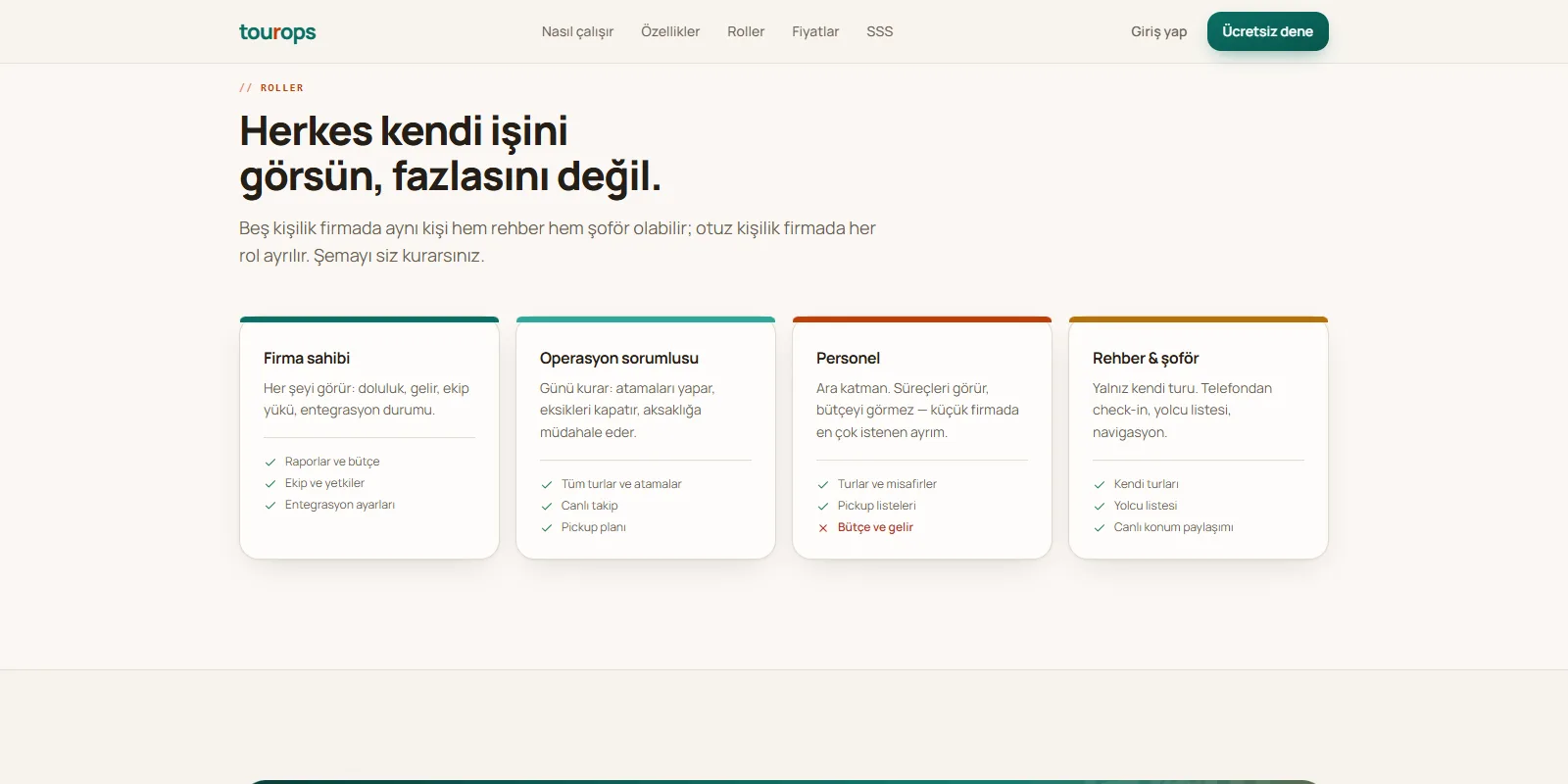Click the Raporlar ve bütçe list item text
This screenshot has width=1568, height=784.
(x=332, y=462)
